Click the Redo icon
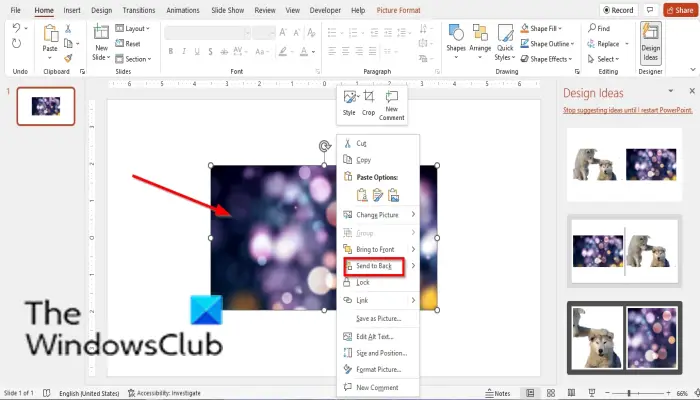The height and width of the screenshot is (400, 700). coord(17,43)
